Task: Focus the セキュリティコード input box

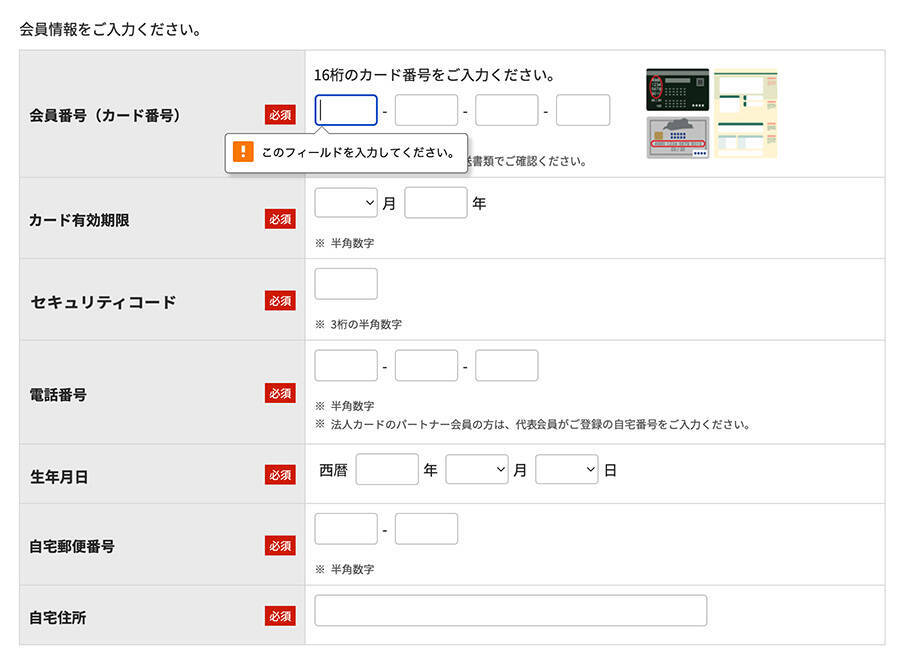Action: click(345, 283)
